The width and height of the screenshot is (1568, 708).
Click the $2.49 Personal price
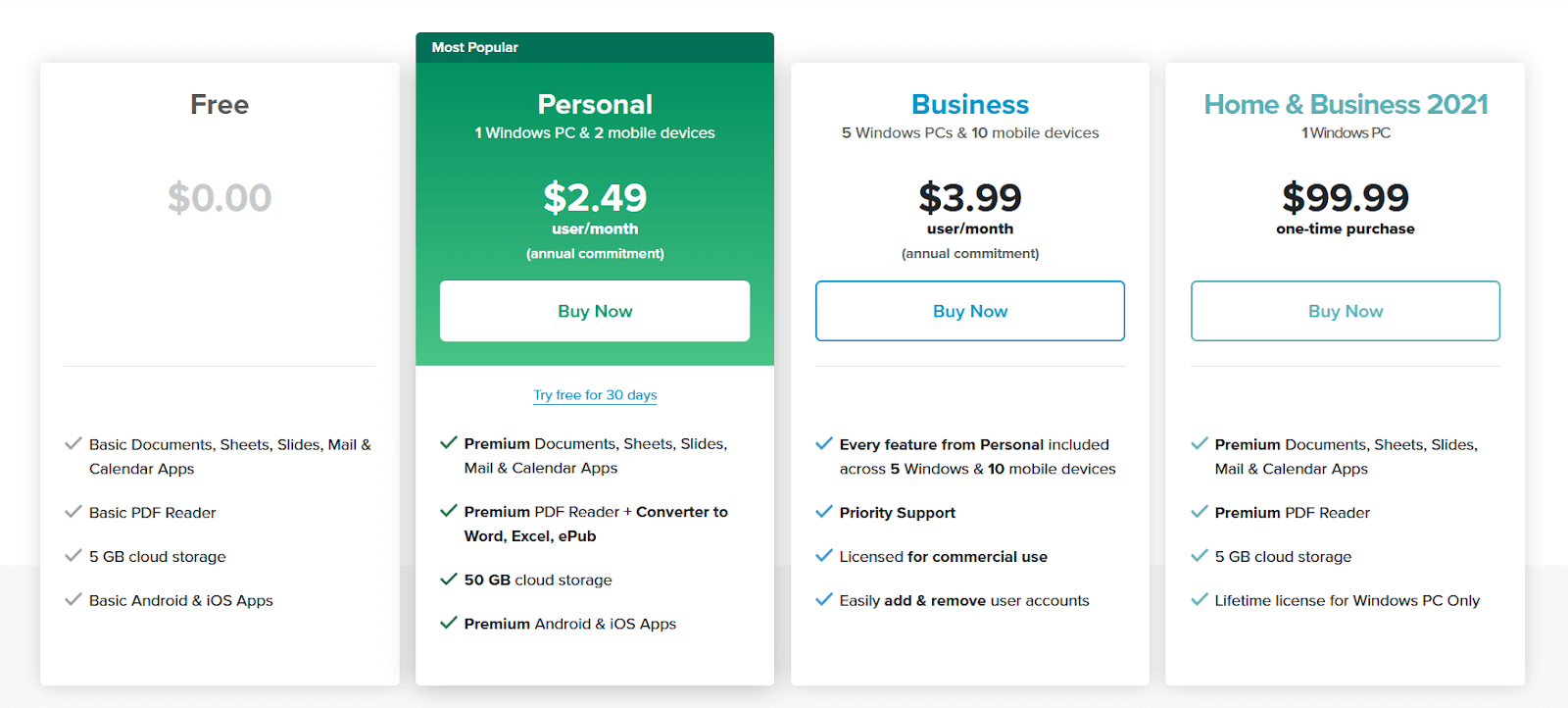(595, 198)
